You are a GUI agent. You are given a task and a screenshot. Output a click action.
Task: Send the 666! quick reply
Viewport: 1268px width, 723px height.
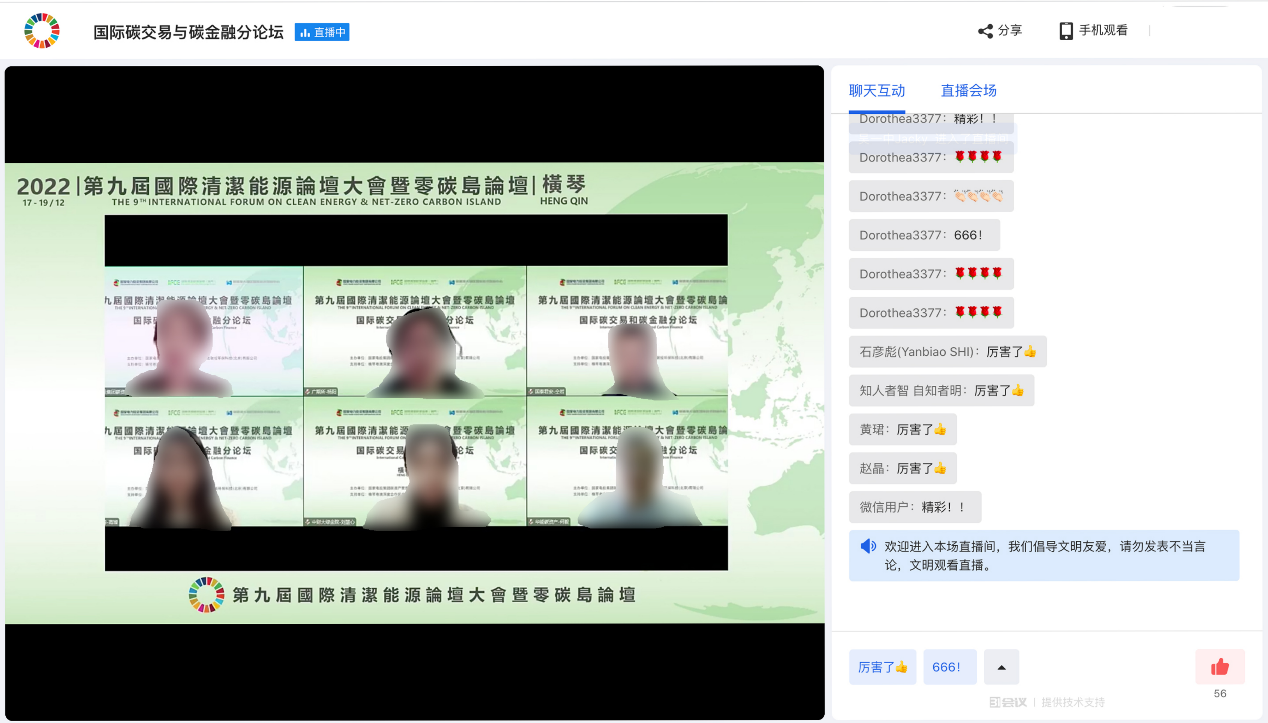point(949,666)
